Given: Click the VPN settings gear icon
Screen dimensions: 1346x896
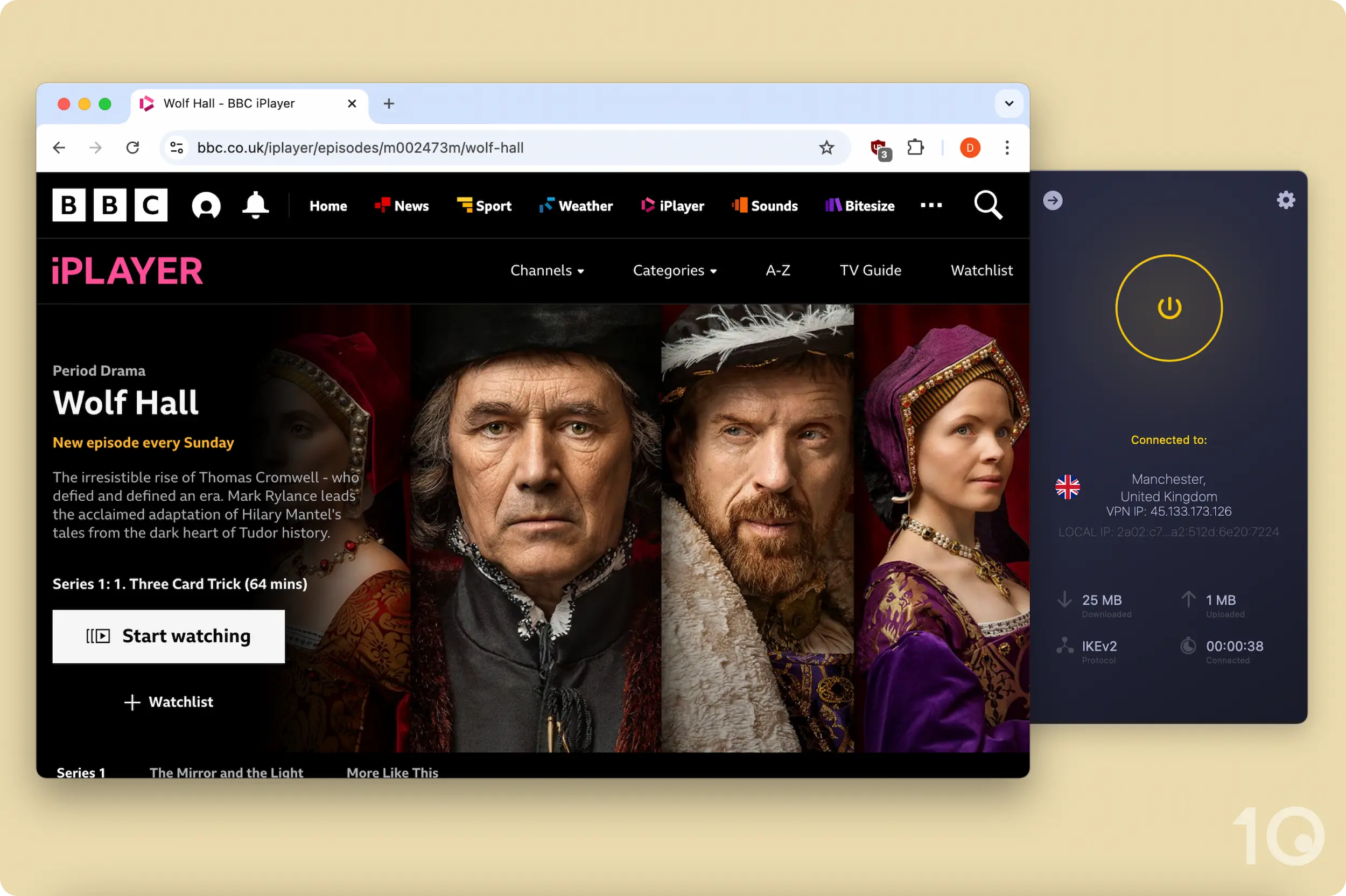Looking at the screenshot, I should (x=1286, y=199).
